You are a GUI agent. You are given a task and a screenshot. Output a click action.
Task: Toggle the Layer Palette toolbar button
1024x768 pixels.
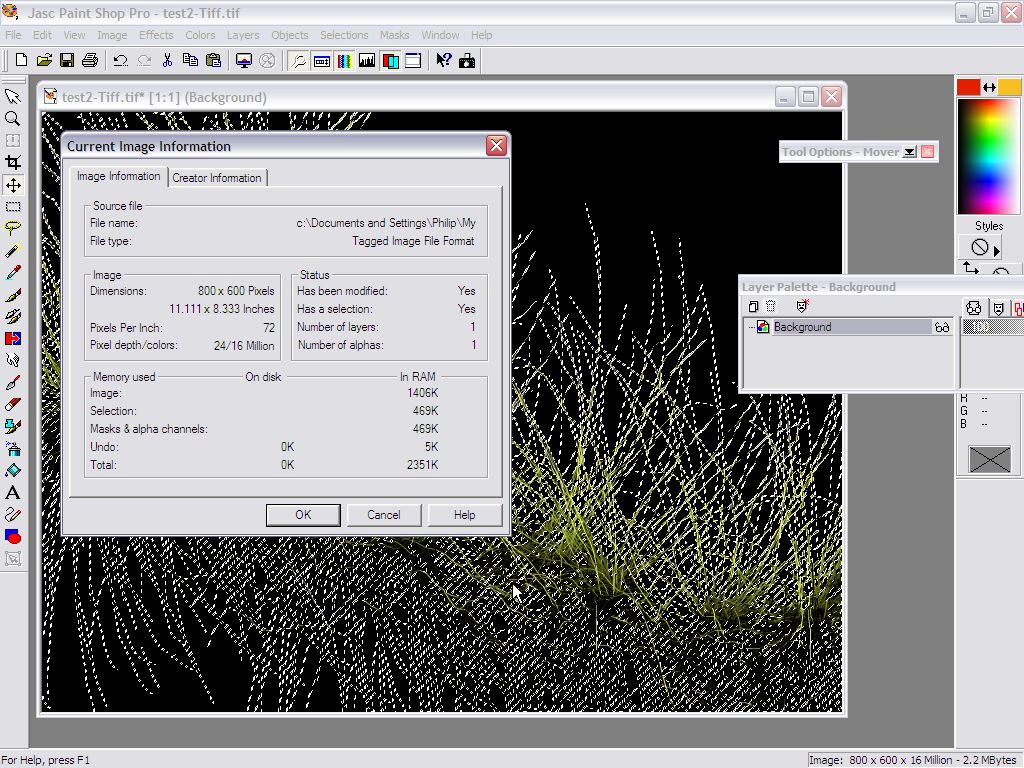(x=390, y=61)
